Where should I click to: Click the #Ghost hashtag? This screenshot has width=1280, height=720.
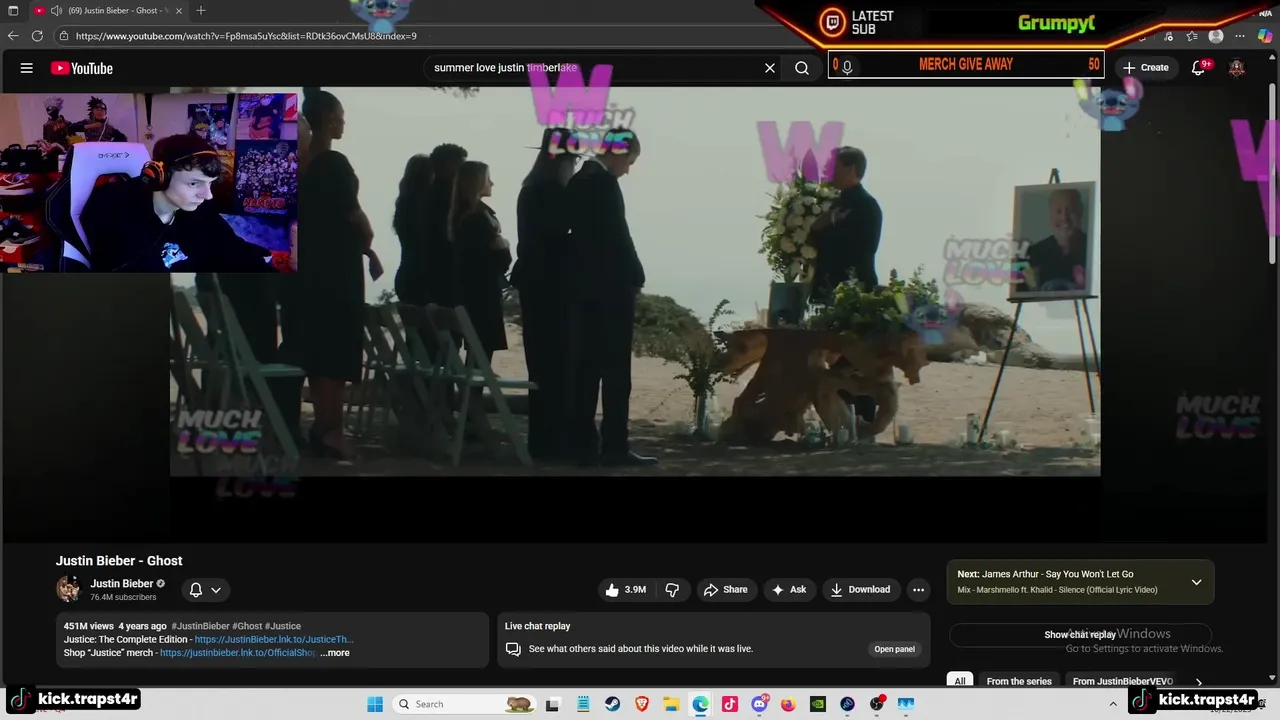click(247, 626)
